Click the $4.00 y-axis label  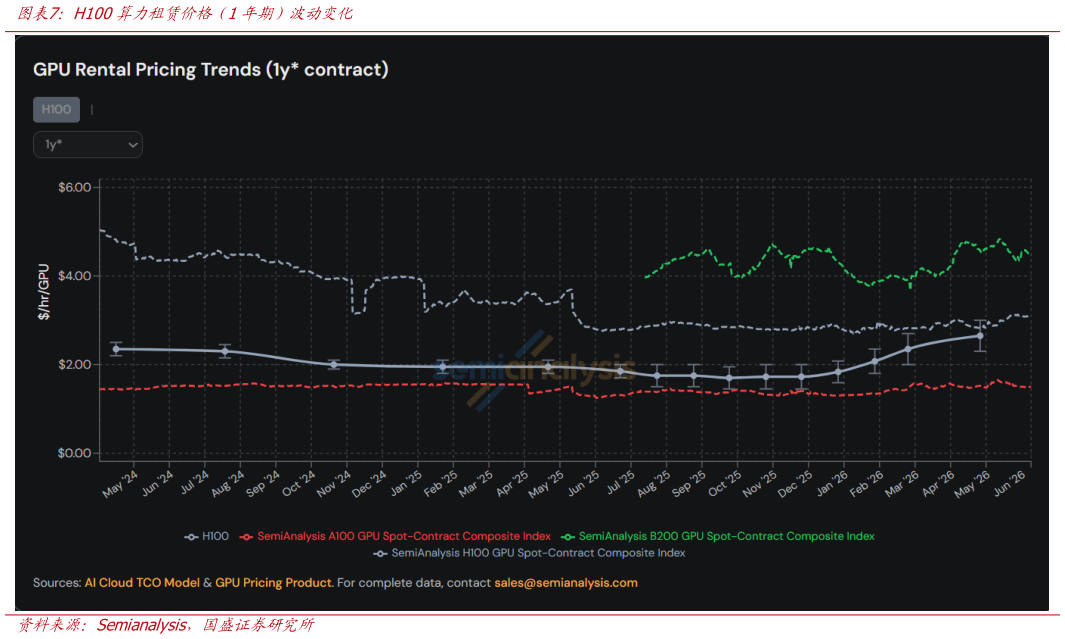click(75, 276)
